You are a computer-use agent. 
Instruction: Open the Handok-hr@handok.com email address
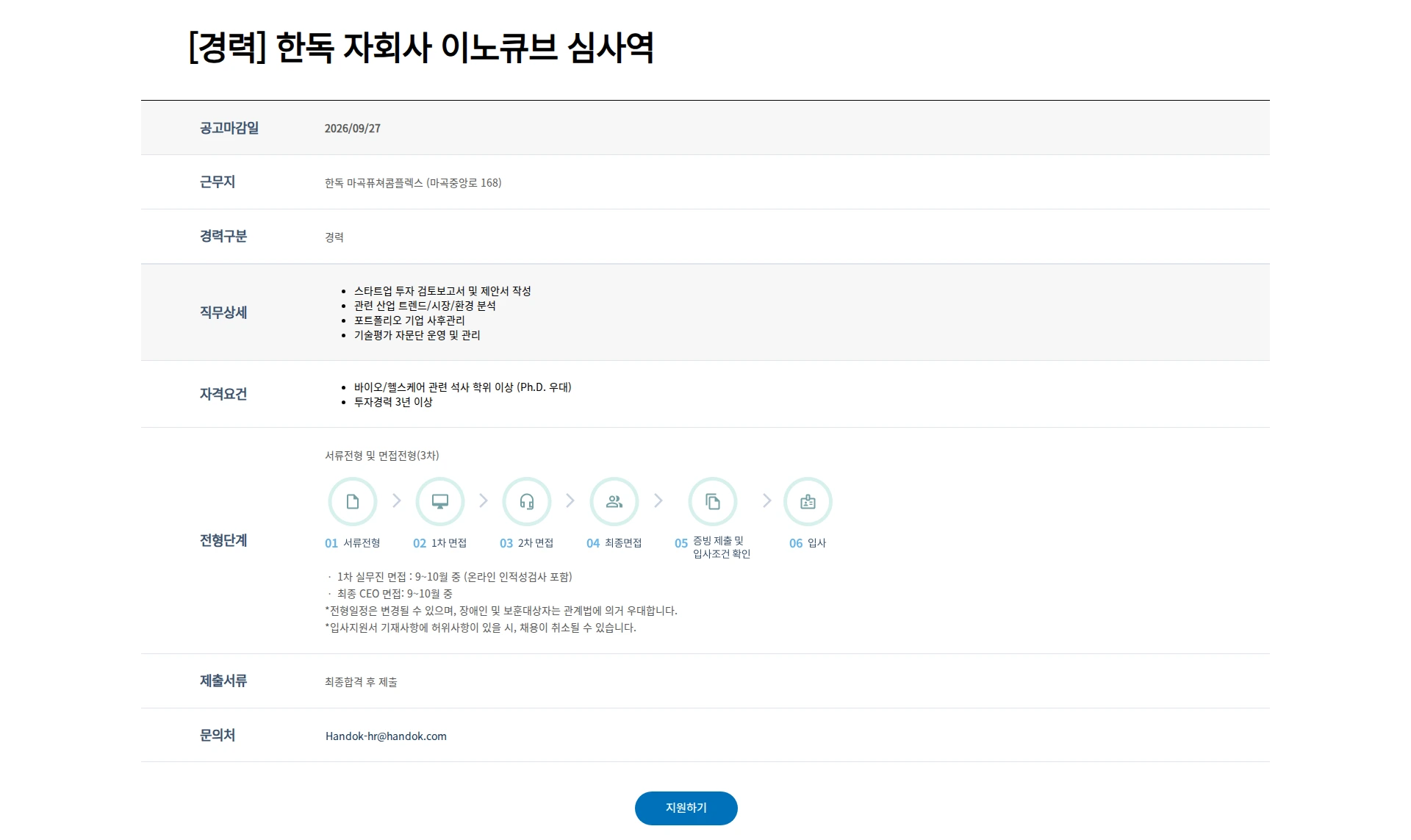click(x=386, y=736)
